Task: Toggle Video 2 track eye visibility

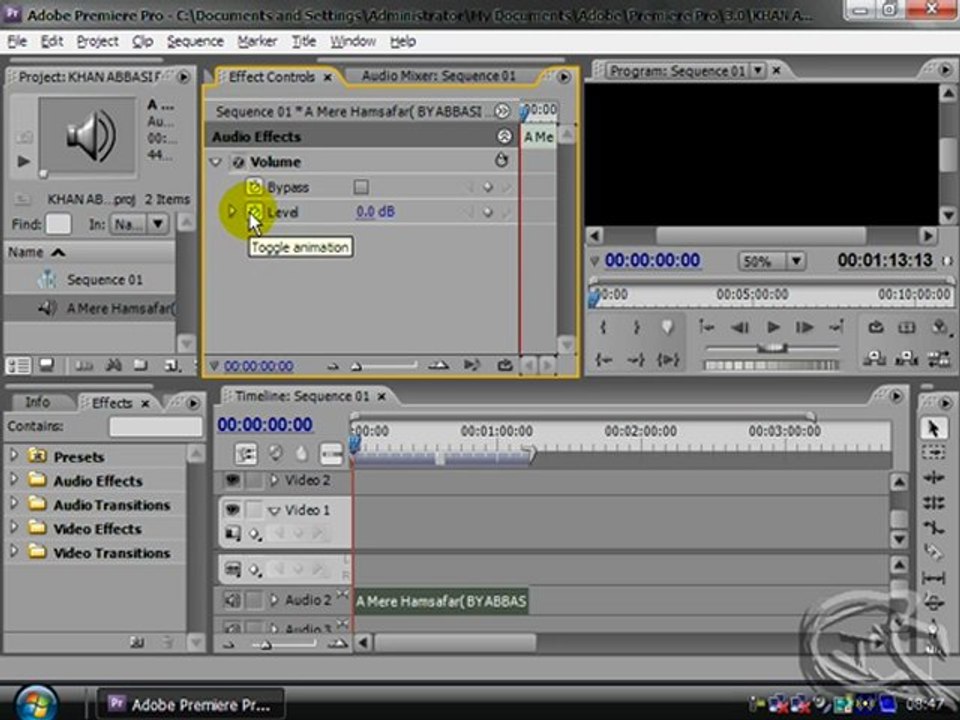Action: pyautogui.click(x=232, y=480)
